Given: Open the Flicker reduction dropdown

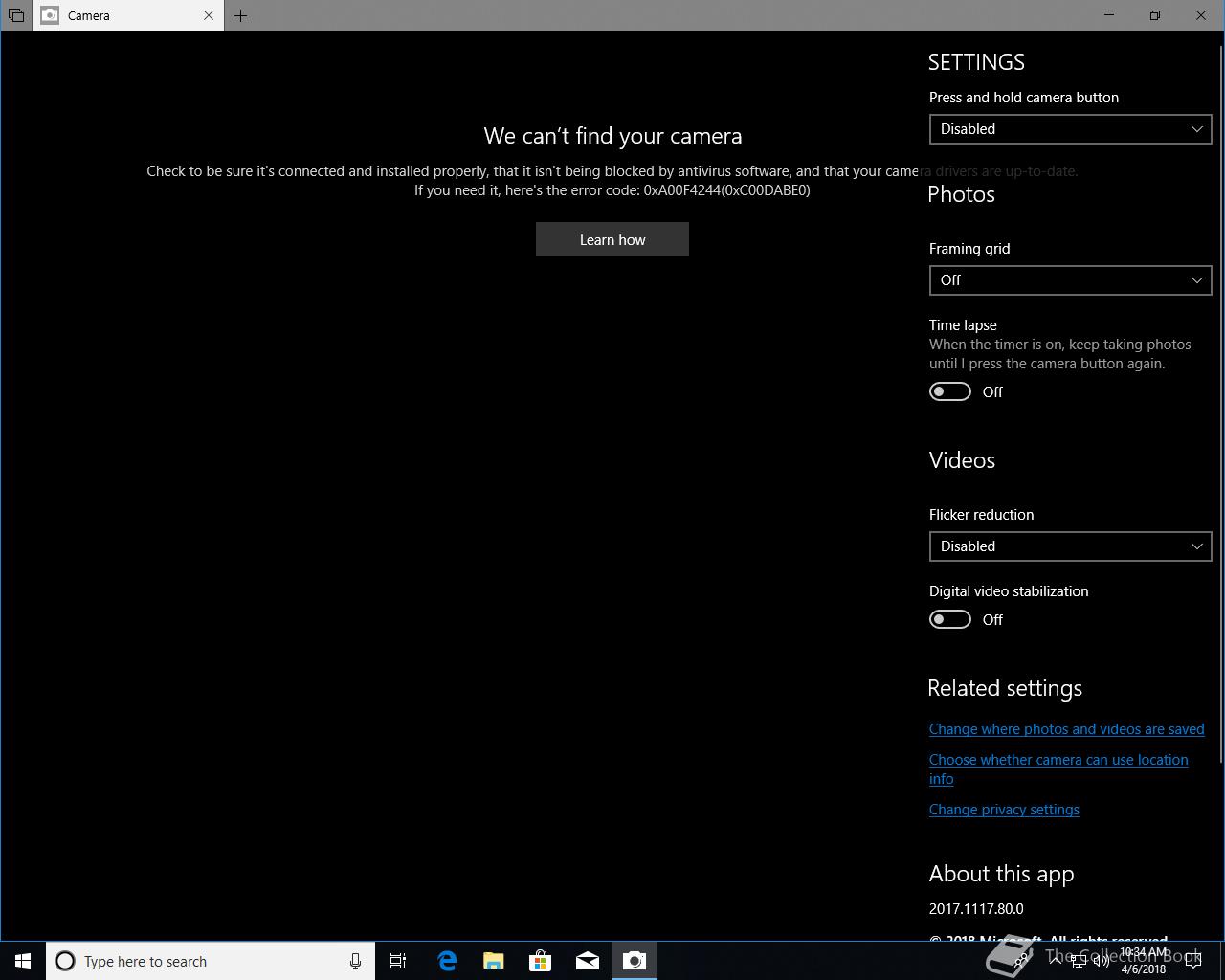Looking at the screenshot, I should tap(1070, 546).
